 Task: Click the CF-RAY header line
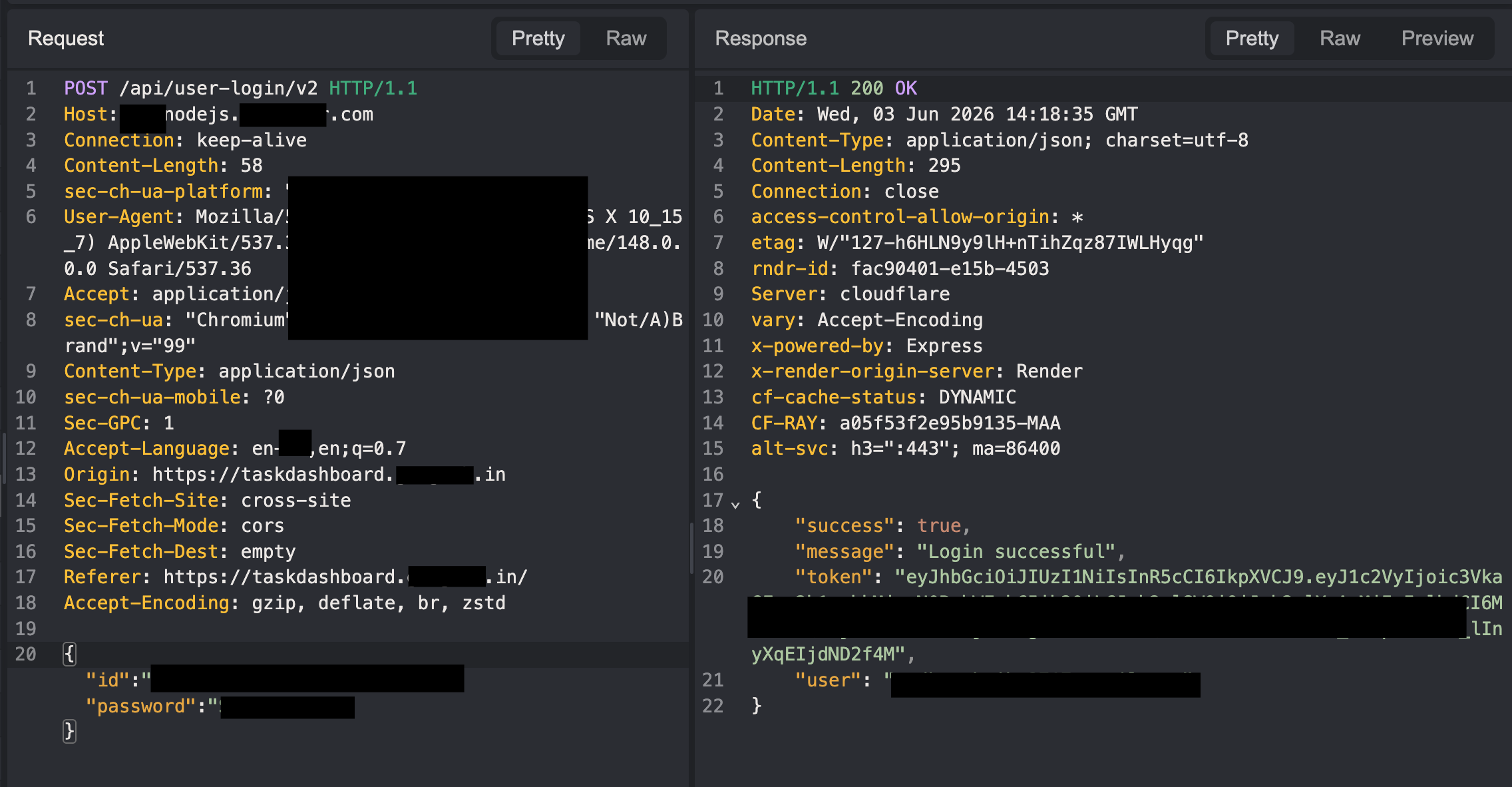pyautogui.click(x=906, y=423)
